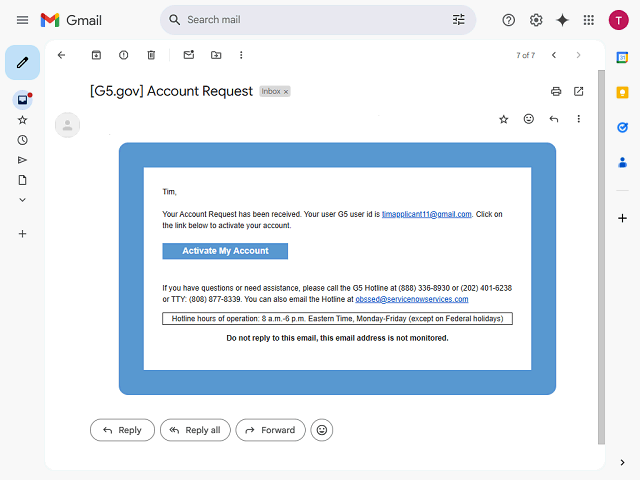The height and width of the screenshot is (480, 640).
Task: Go to the older email arrow
Action: pos(578,55)
